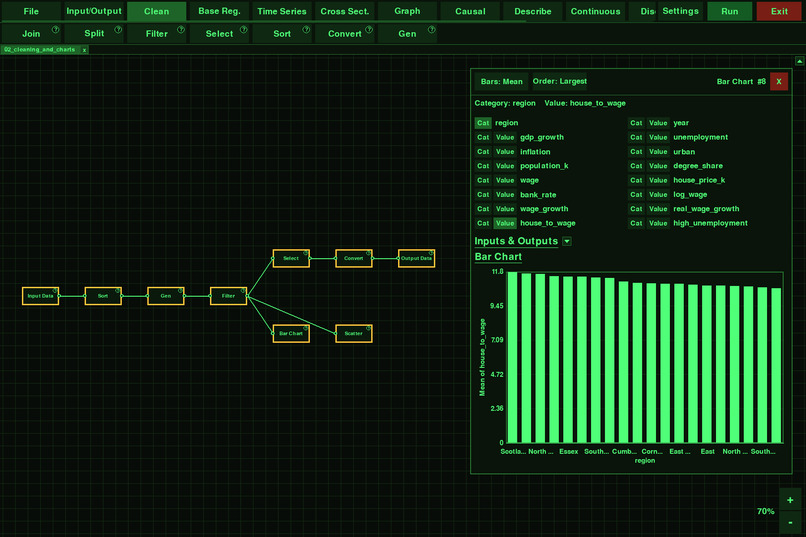Set urban as Cat

[636, 152]
